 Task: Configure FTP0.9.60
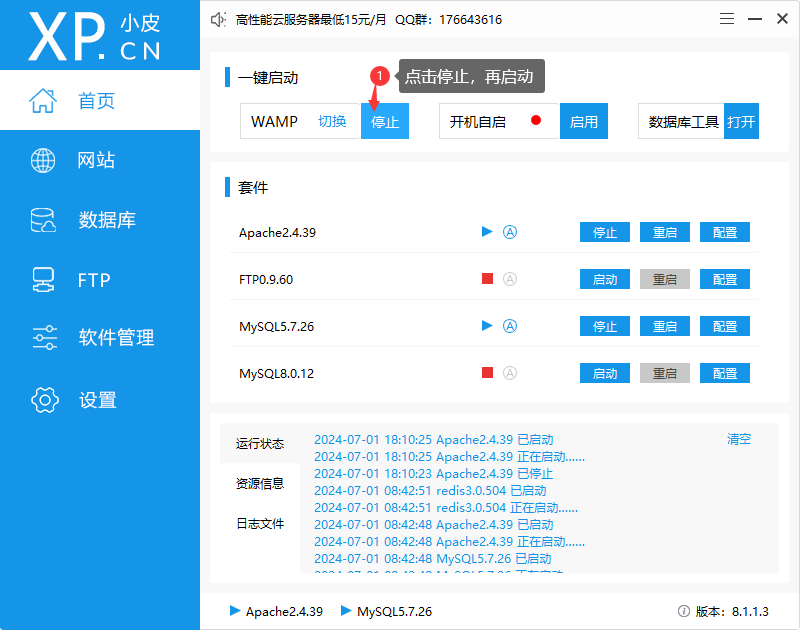[725, 279]
